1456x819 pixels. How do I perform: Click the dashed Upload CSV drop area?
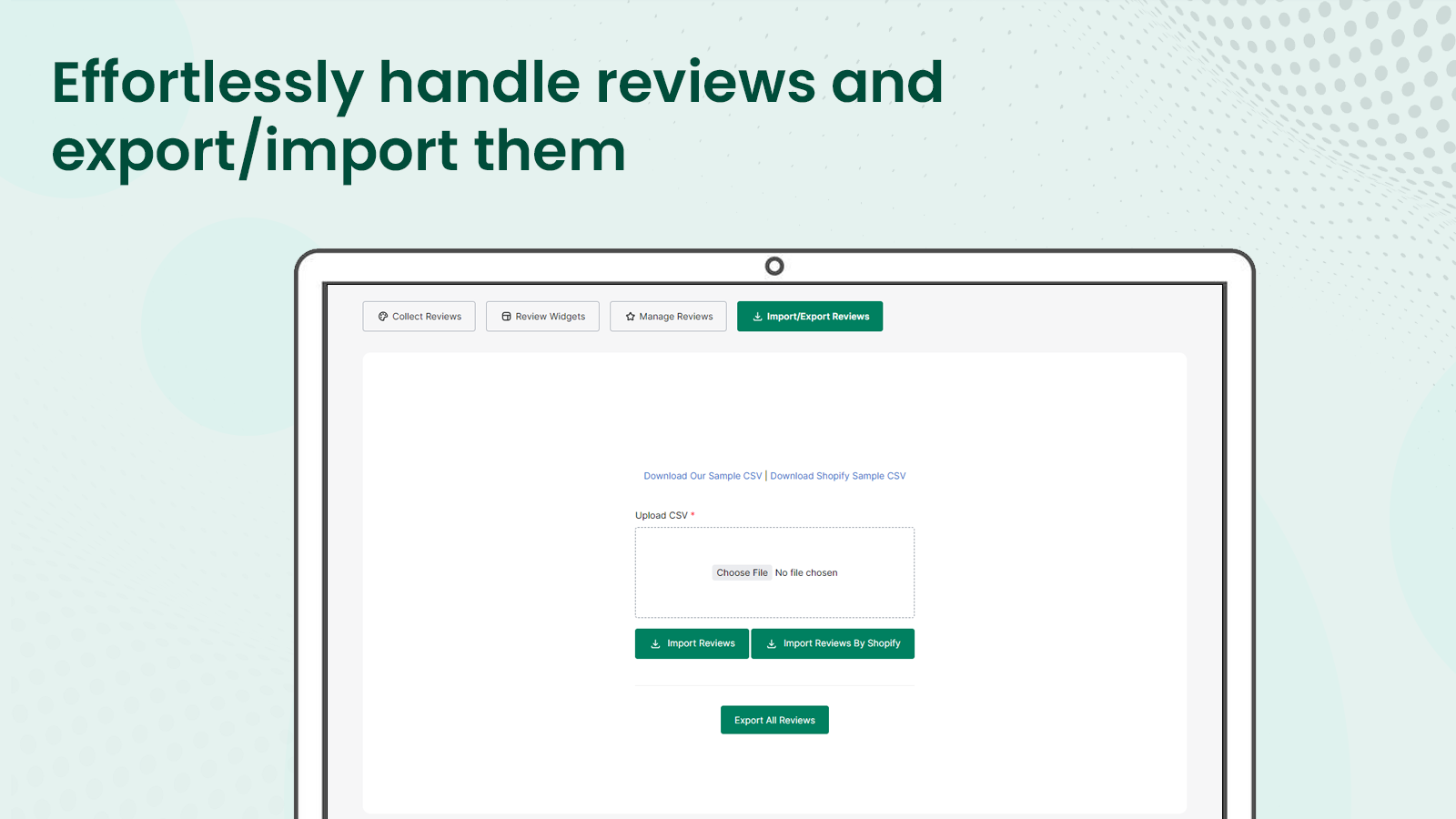tap(774, 546)
